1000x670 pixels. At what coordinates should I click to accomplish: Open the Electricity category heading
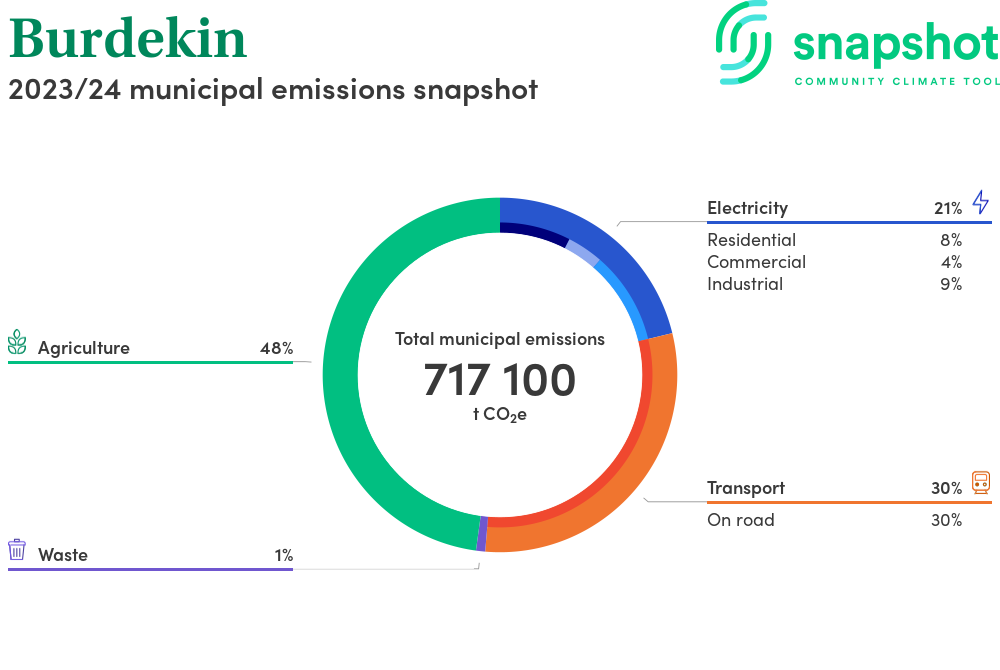[x=747, y=208]
